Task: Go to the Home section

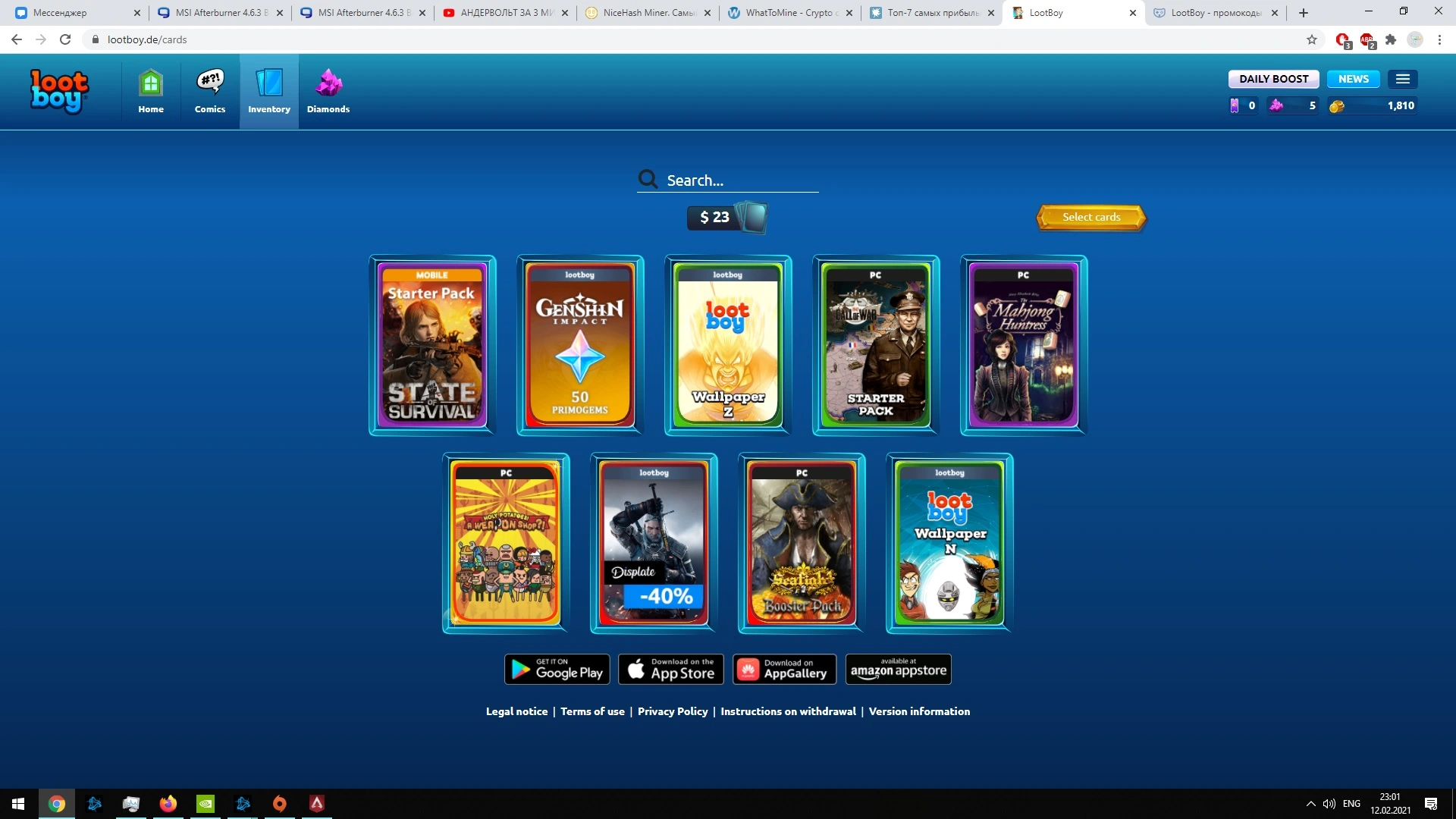Action: [151, 92]
